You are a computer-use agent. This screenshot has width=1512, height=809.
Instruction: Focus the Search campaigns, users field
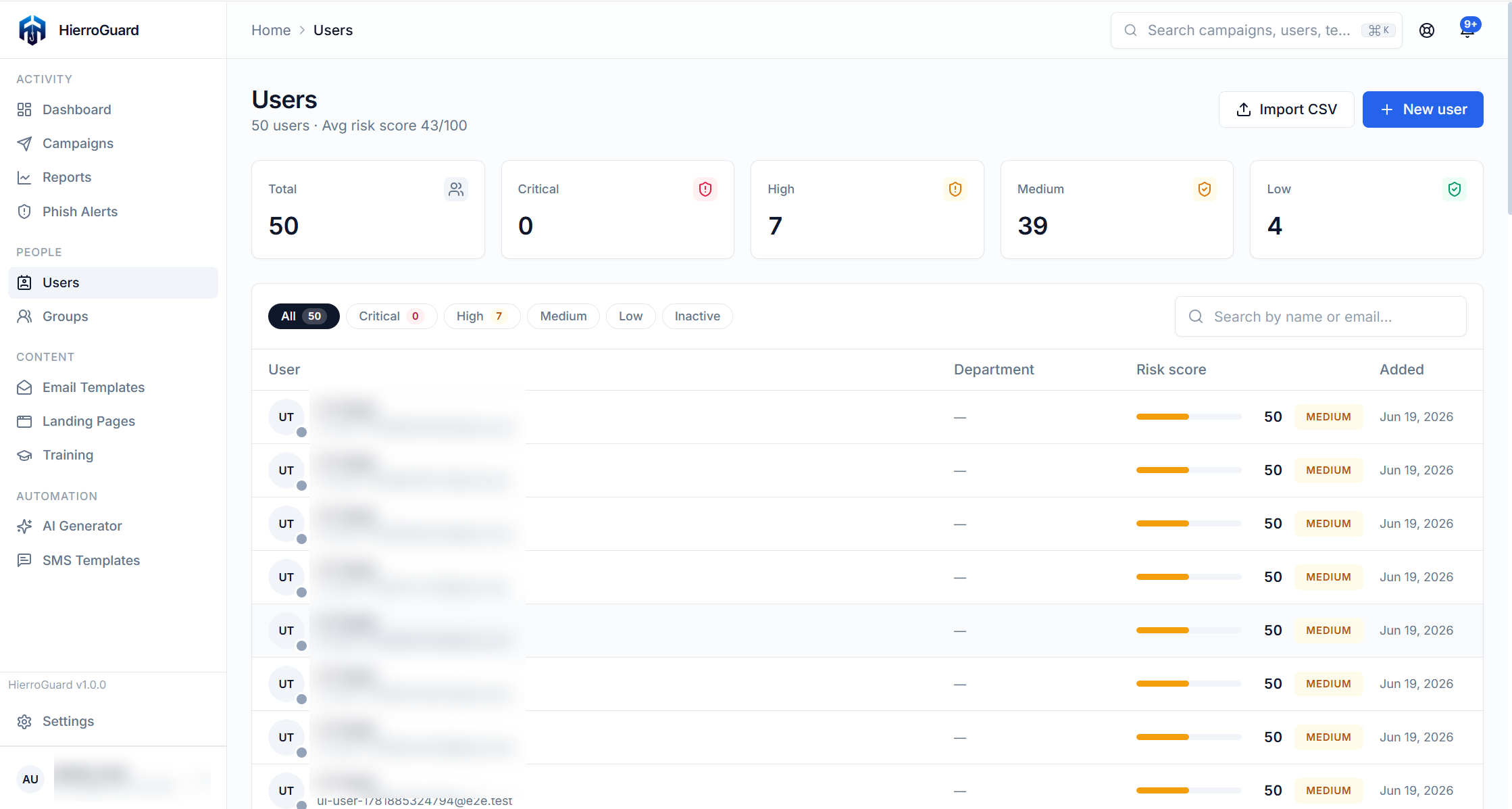(x=1257, y=30)
